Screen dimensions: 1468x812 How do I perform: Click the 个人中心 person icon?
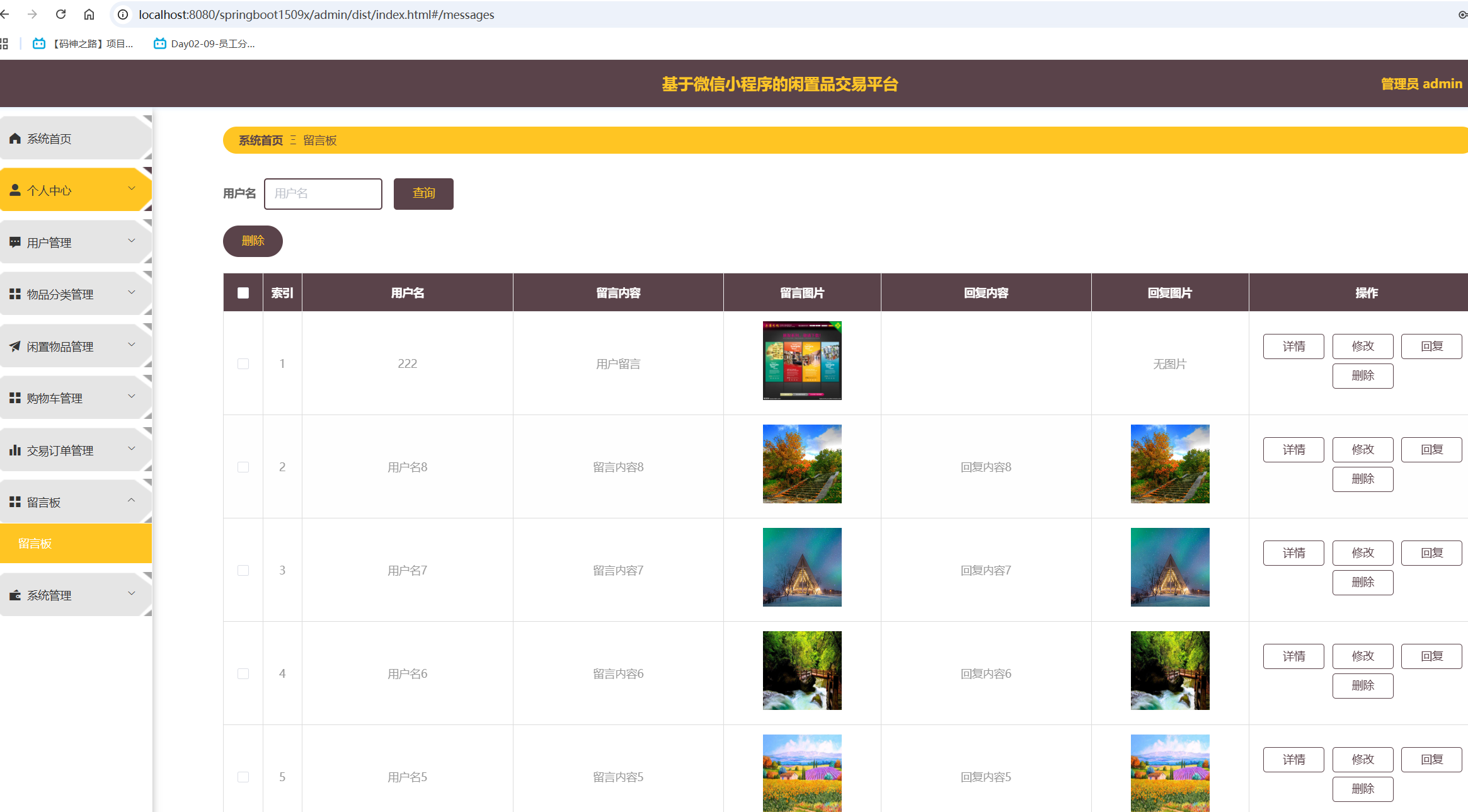click(x=14, y=190)
